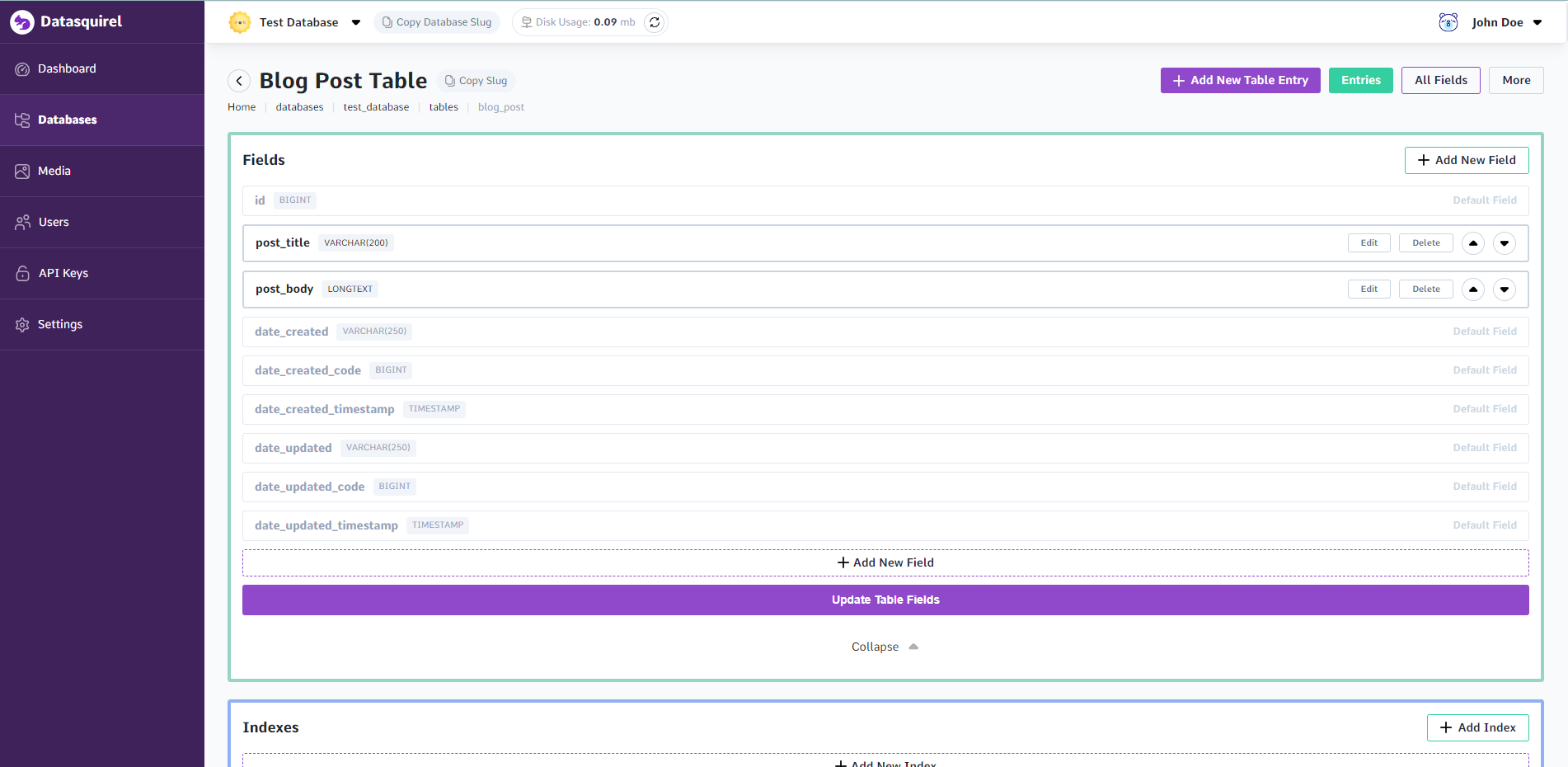Click the Blog Post Table heading
This screenshot has height=767, width=1568.
(343, 80)
